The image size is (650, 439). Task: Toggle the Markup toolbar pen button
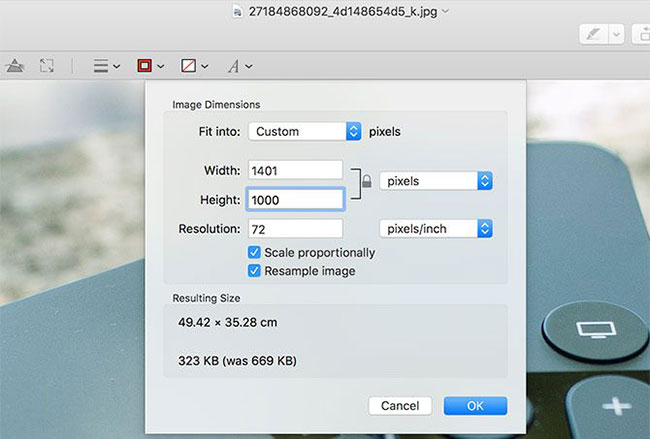[594, 34]
